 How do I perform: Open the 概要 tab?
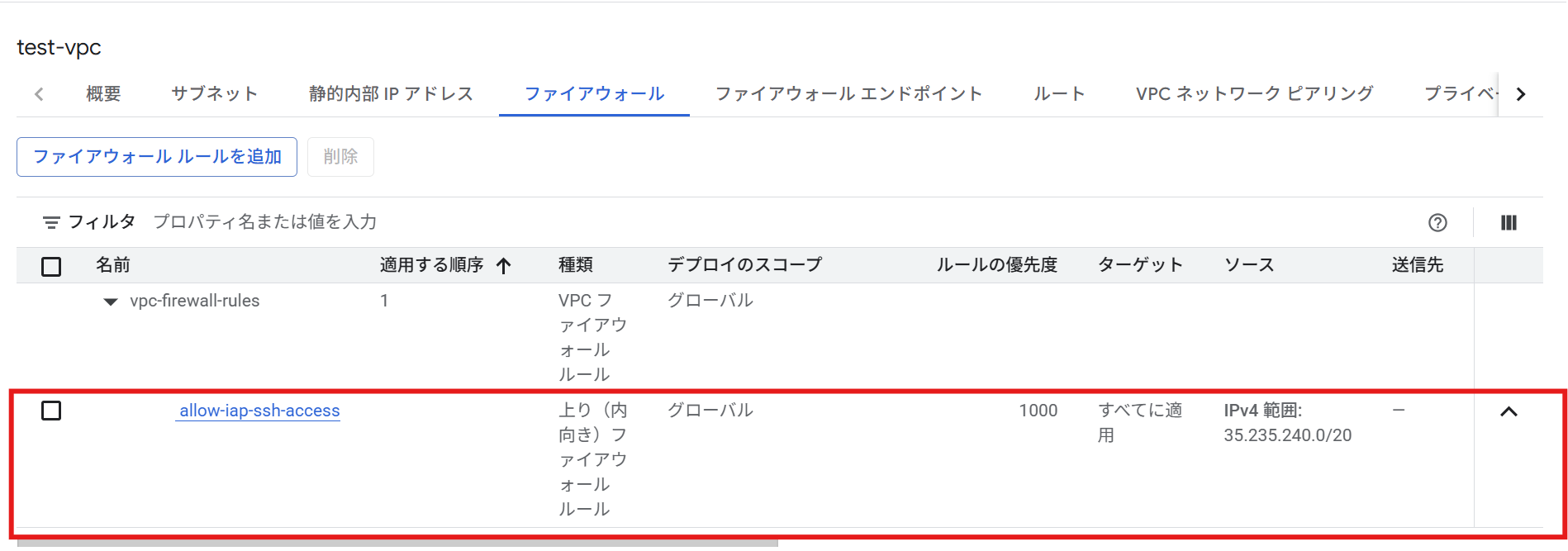103,94
